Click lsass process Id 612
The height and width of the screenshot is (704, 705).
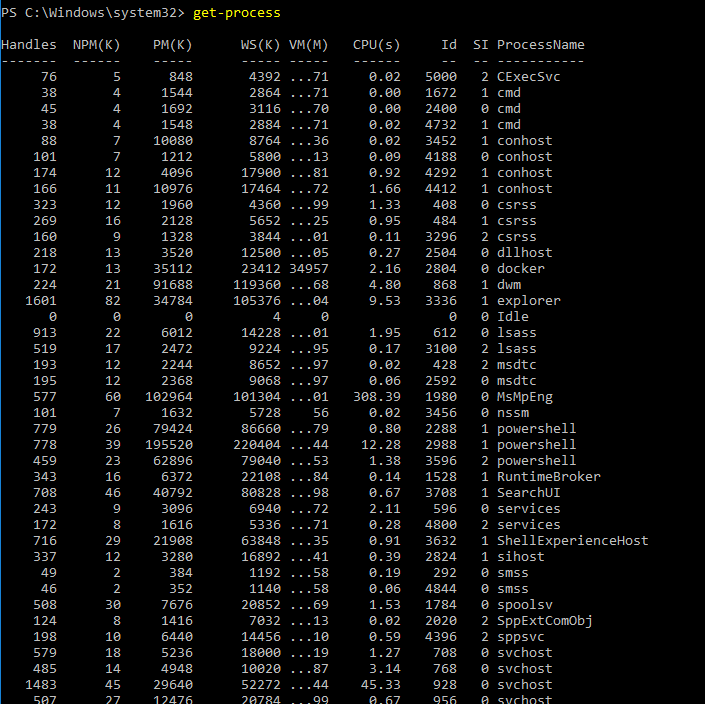(x=445, y=333)
